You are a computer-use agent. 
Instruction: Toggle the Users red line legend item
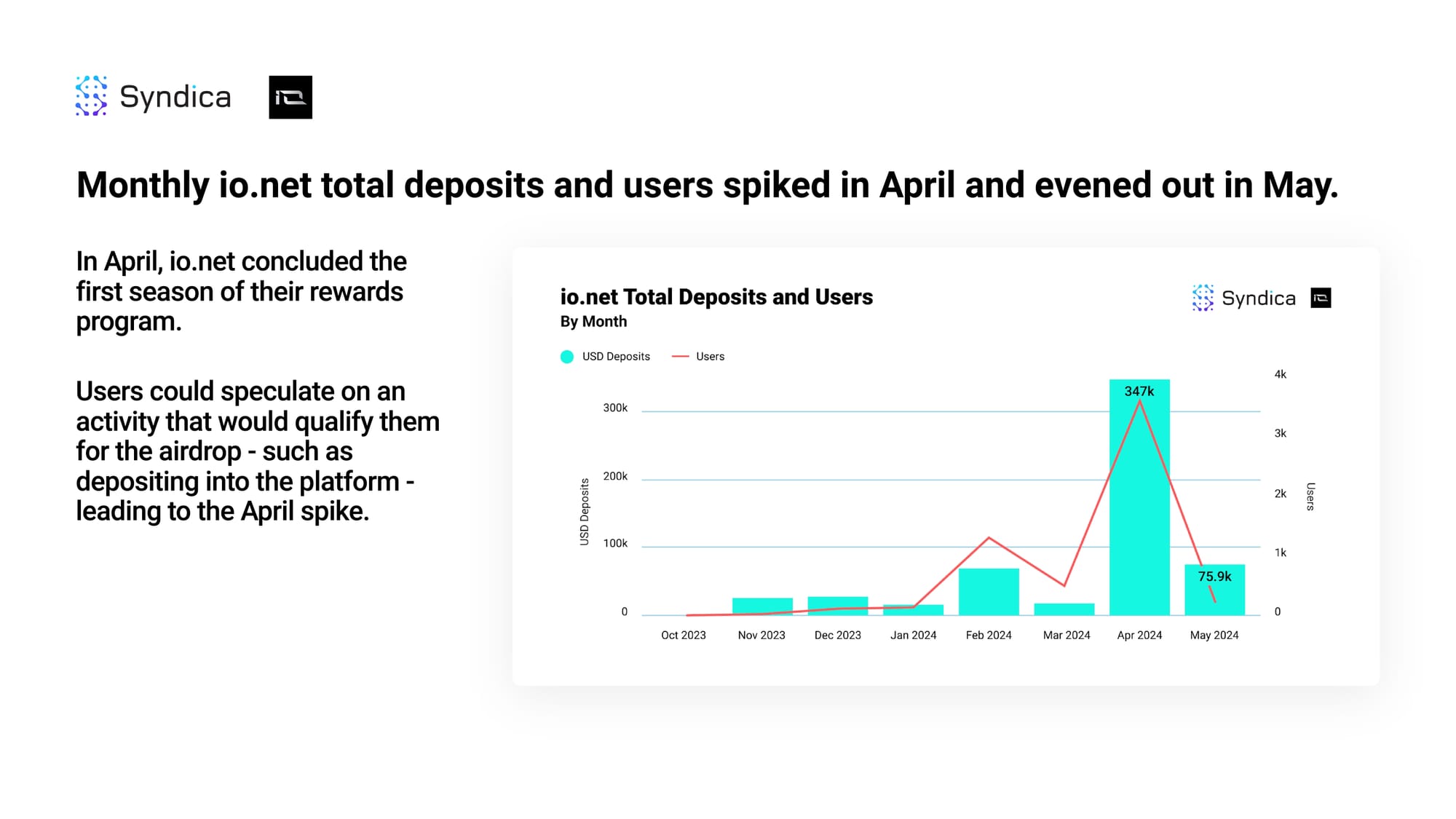[x=680, y=357]
